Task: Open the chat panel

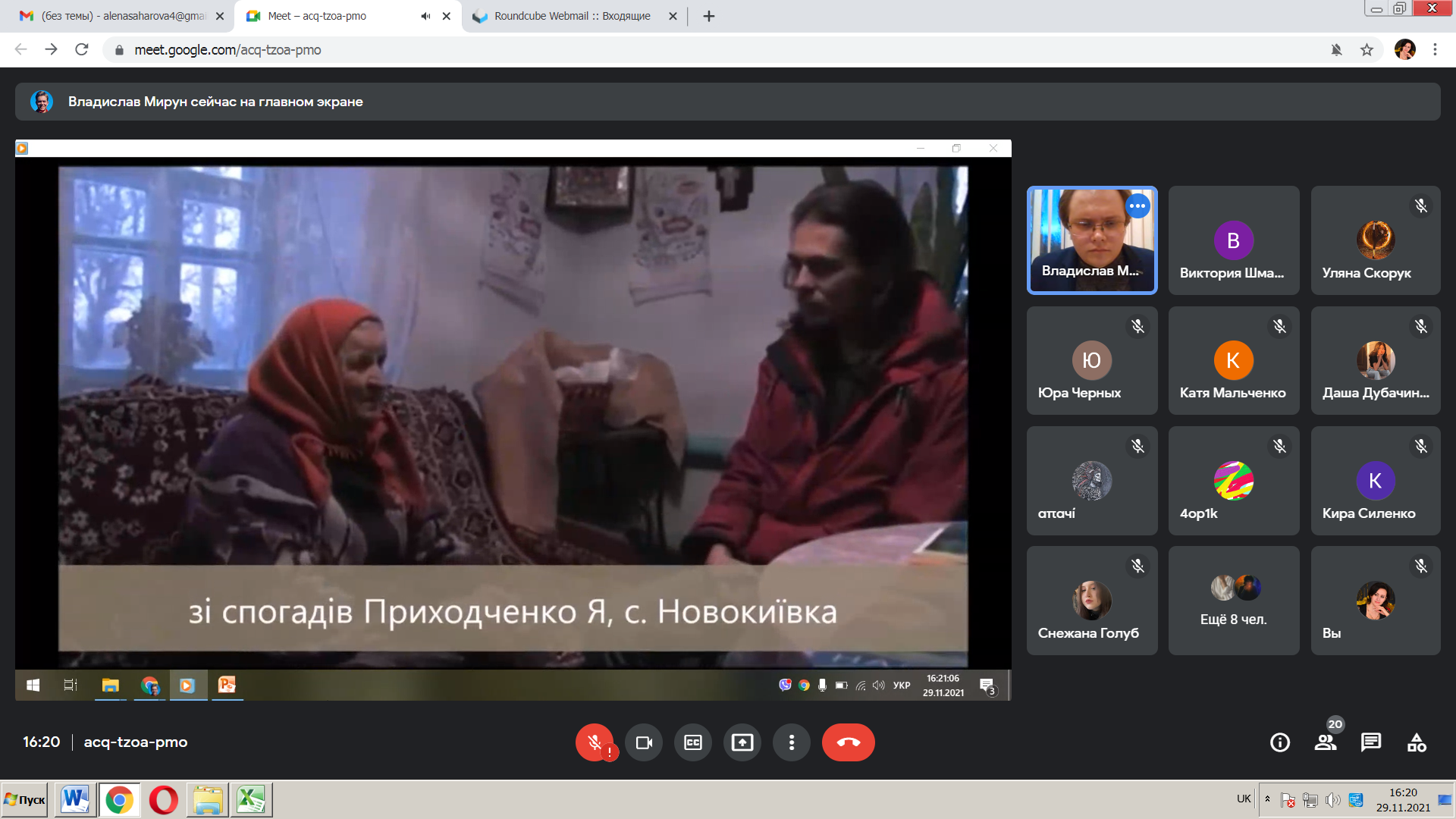Action: (1371, 742)
